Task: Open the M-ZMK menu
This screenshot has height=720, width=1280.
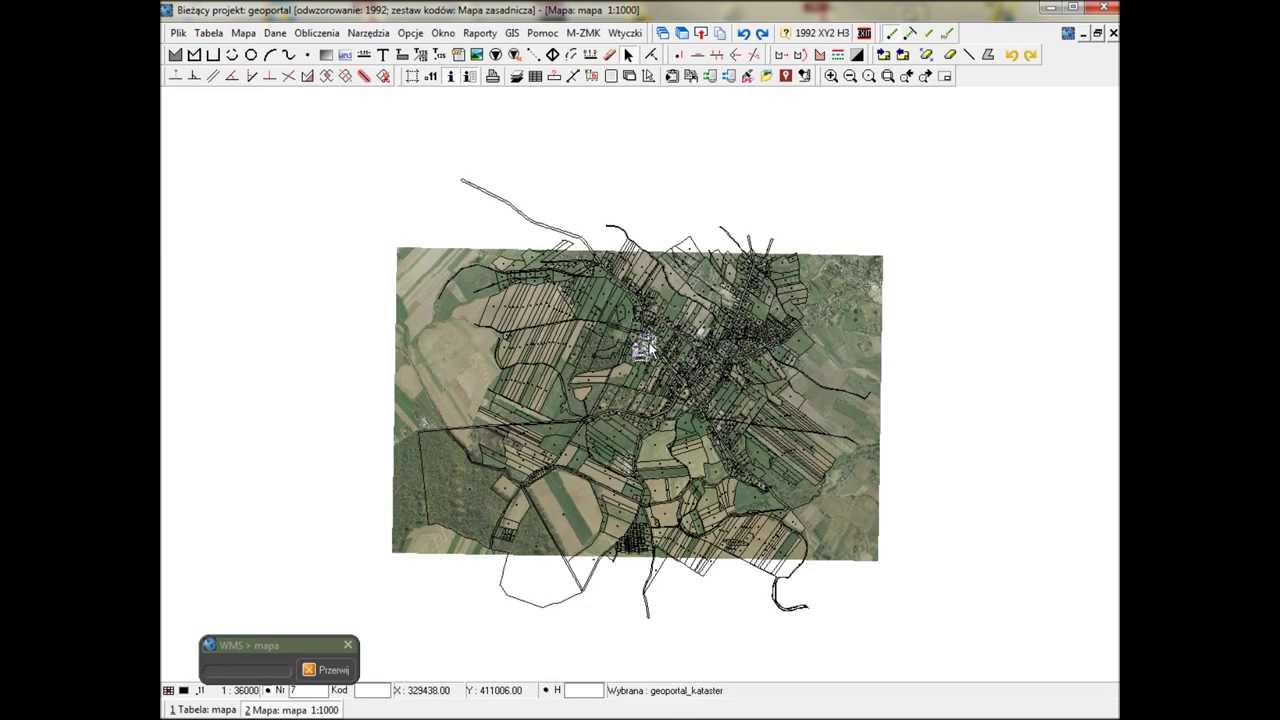Action: 583,33
